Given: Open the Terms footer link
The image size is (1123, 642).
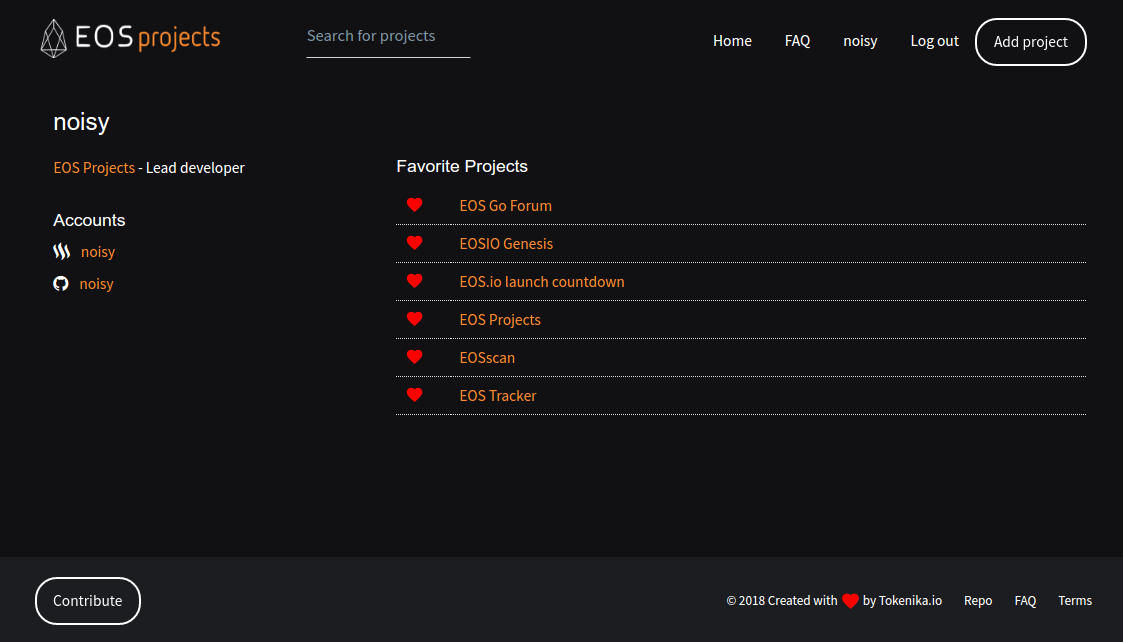Looking at the screenshot, I should (1075, 600).
